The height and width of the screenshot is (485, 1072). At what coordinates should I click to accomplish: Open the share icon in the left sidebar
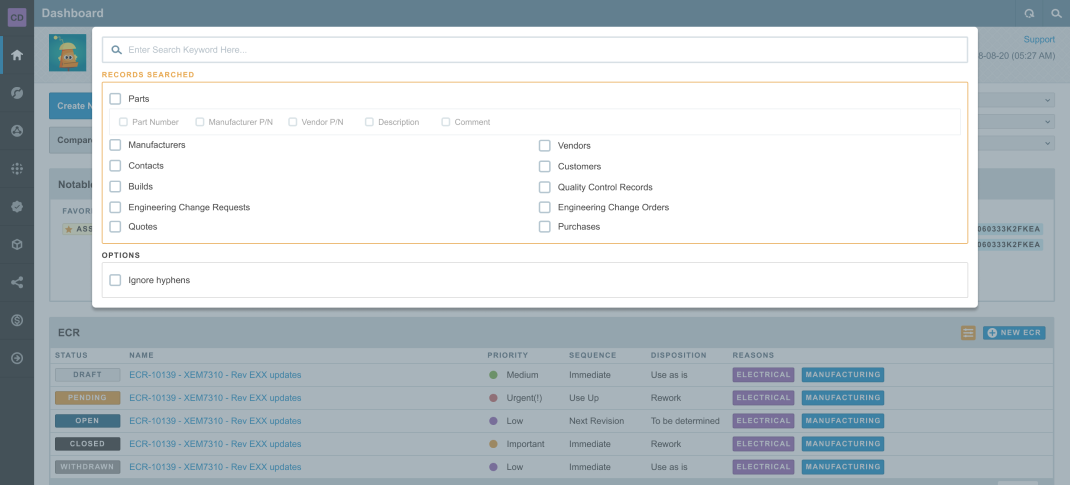16,282
